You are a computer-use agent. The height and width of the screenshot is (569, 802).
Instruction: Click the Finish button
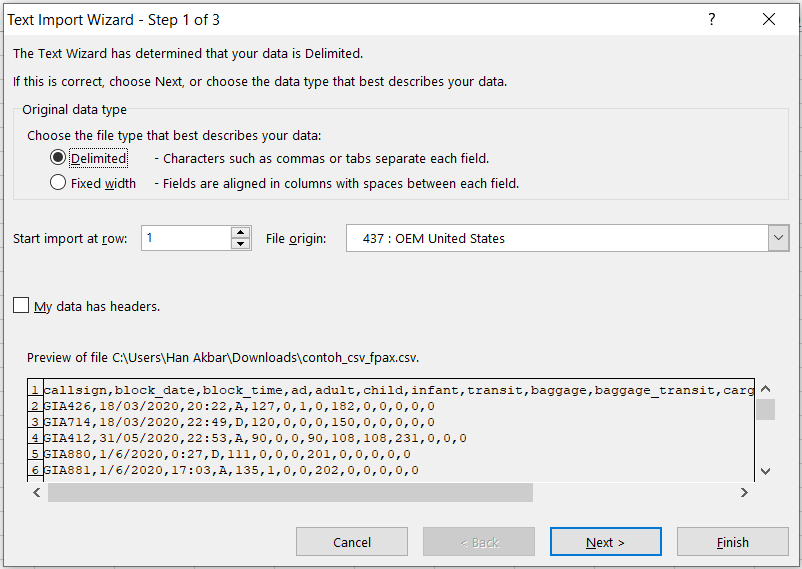[x=732, y=542]
